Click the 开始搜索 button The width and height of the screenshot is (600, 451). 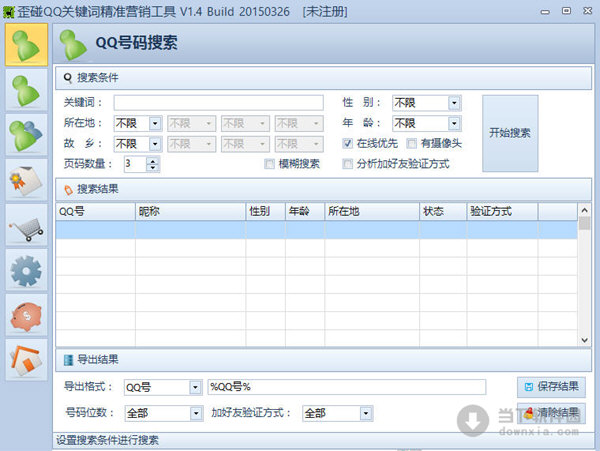click(x=510, y=133)
